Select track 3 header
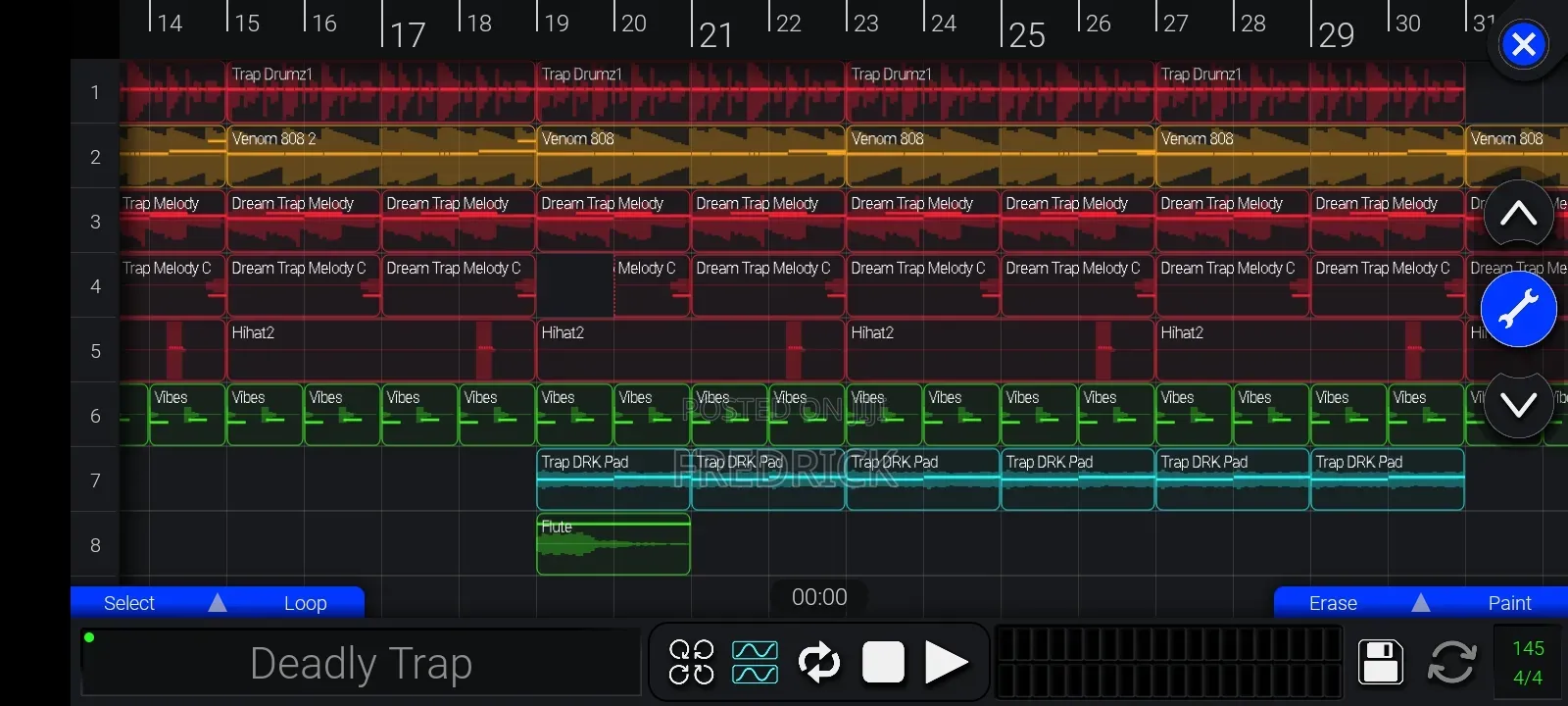Screen dimensions: 1568x706 [95, 222]
